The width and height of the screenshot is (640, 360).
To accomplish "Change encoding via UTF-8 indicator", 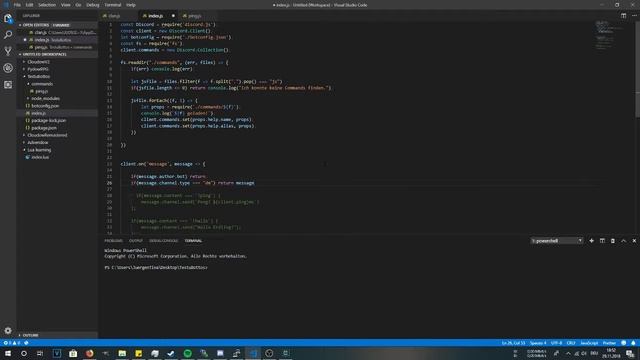I will pos(556,343).
